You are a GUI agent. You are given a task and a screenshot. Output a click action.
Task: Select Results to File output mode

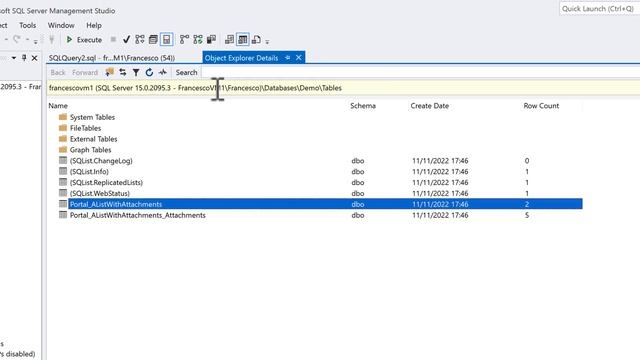(x=256, y=40)
